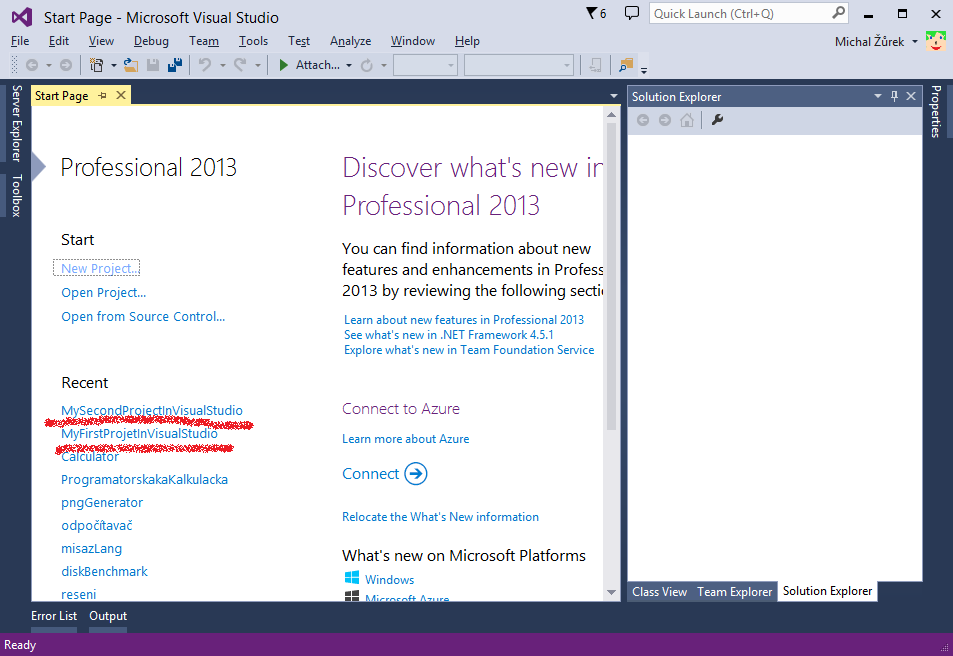Expand the Attach debug target dropdown
This screenshot has height=656, width=953.
click(x=349, y=65)
